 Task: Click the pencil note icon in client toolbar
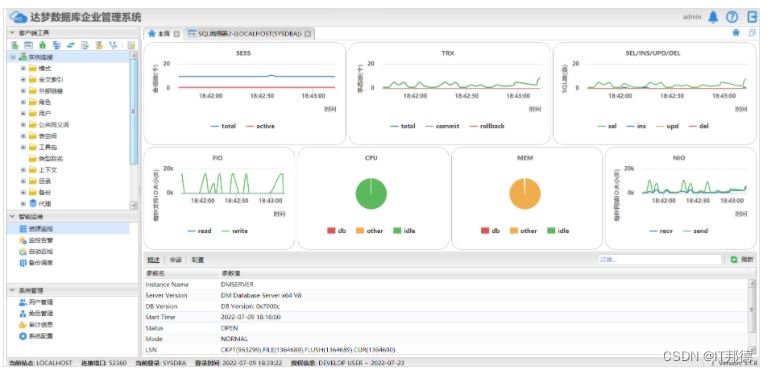(131, 45)
